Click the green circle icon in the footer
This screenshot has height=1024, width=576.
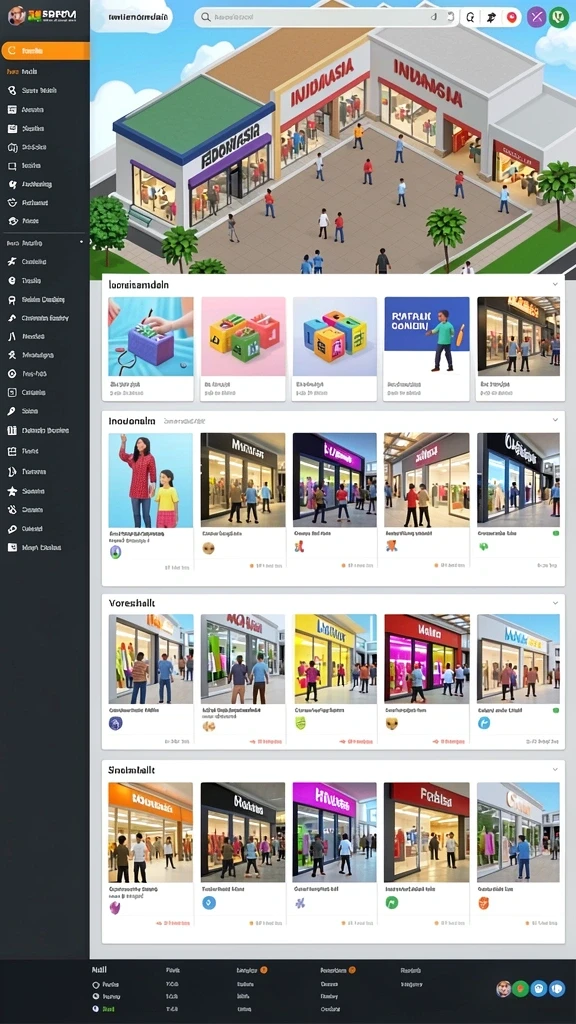[x=520, y=988]
